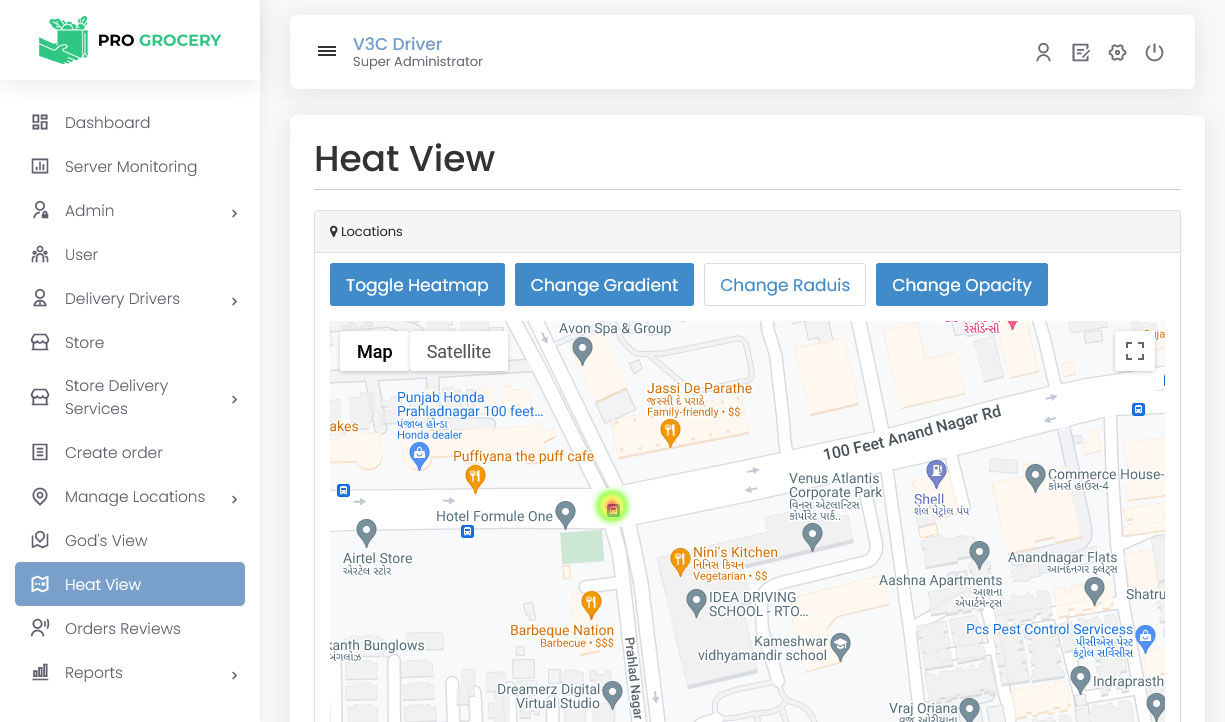Open God's View menu link
1225x722 pixels.
pos(130,540)
